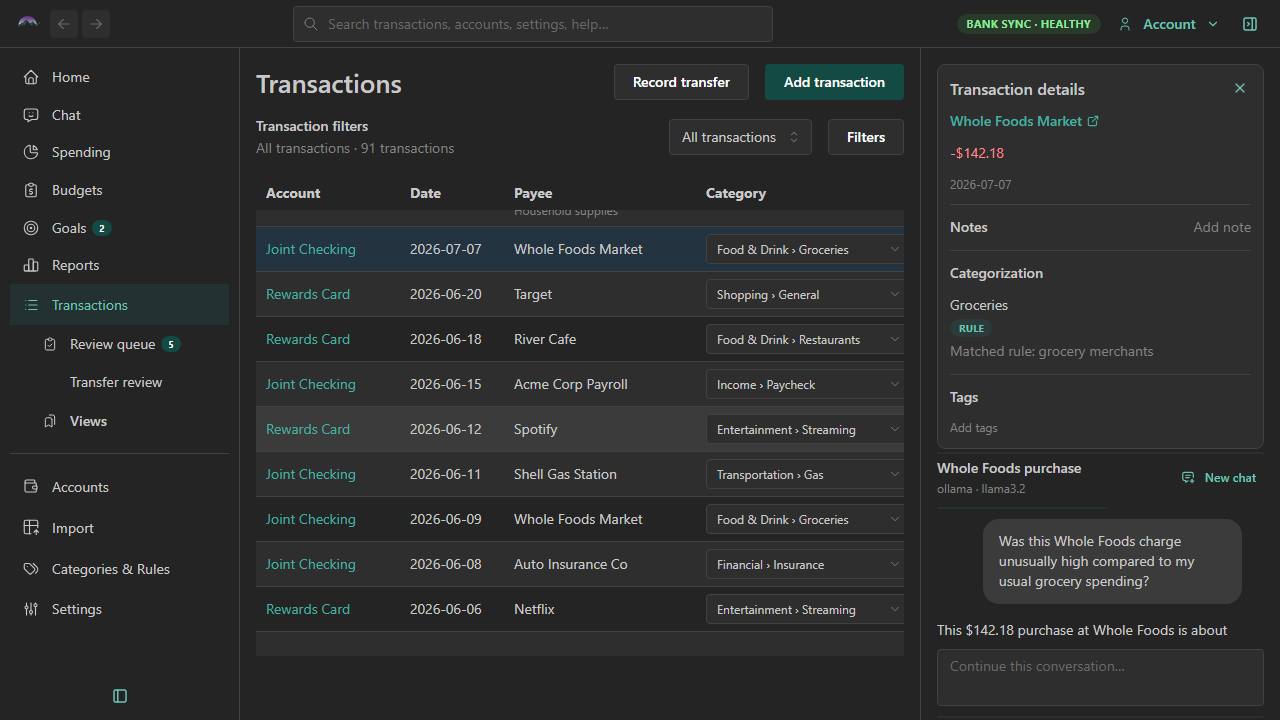Open Chat in the sidebar
Screen dimensions: 1280x720
pyautogui.click(x=119, y=115)
